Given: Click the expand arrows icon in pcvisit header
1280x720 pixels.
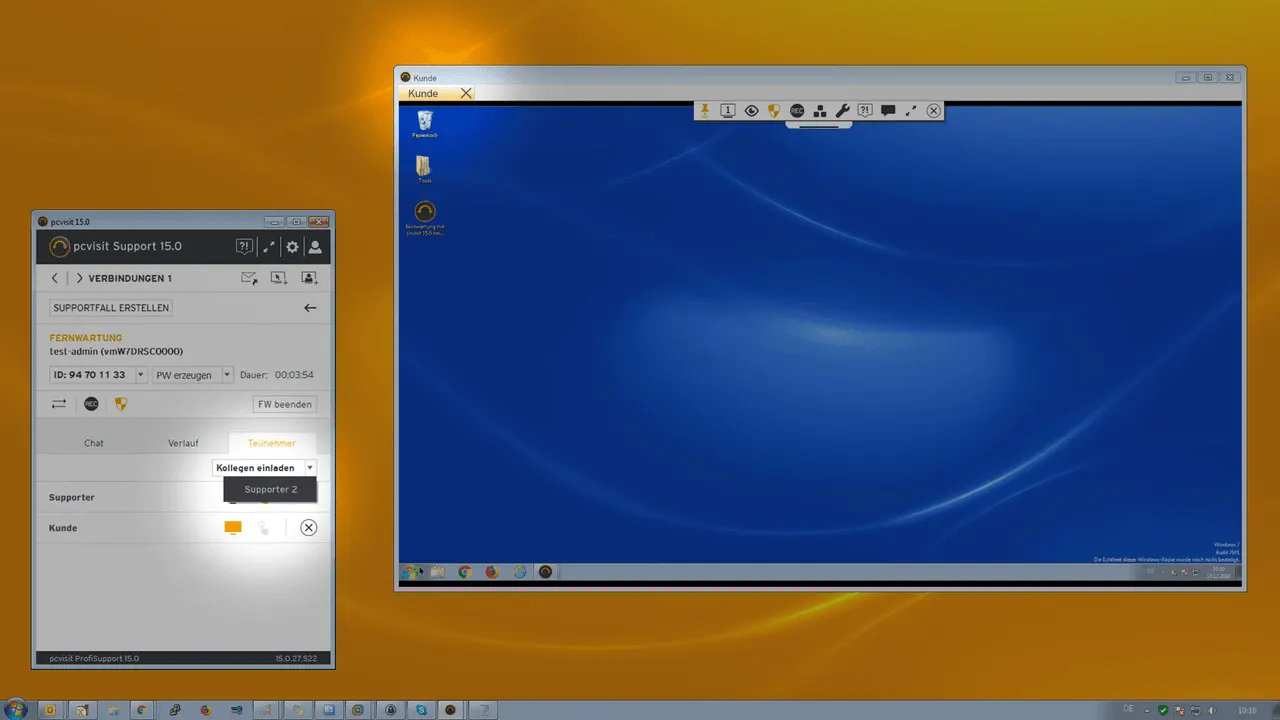Looking at the screenshot, I should click(269, 247).
